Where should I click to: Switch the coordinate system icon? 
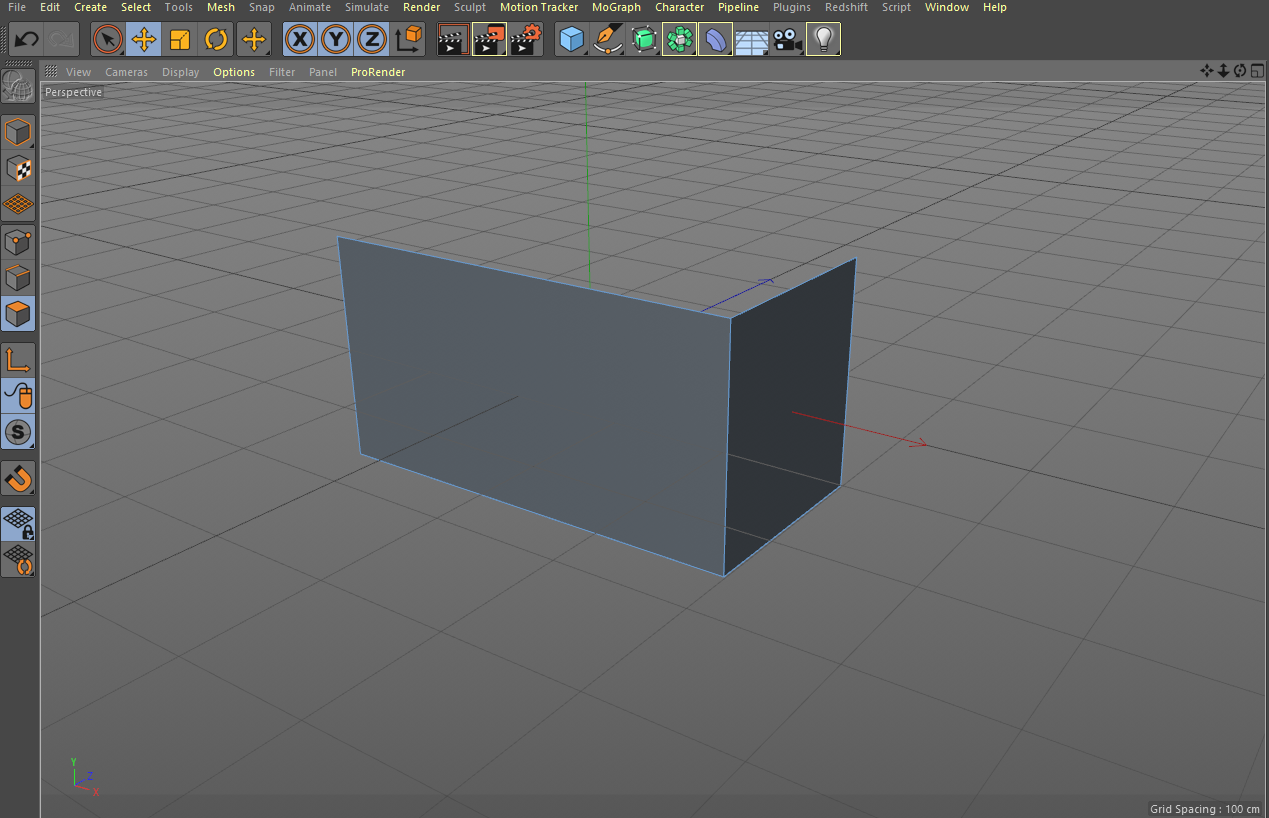408,40
